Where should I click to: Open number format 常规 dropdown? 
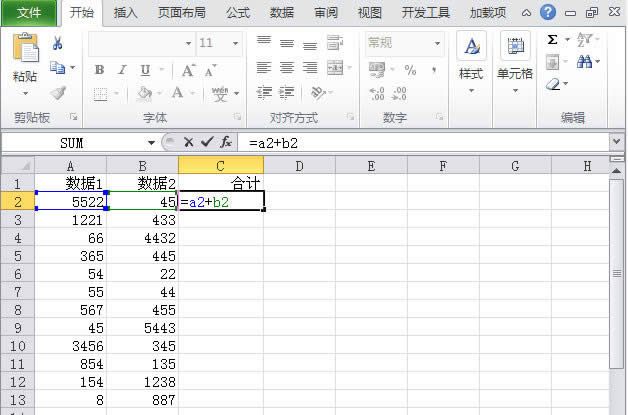point(437,43)
